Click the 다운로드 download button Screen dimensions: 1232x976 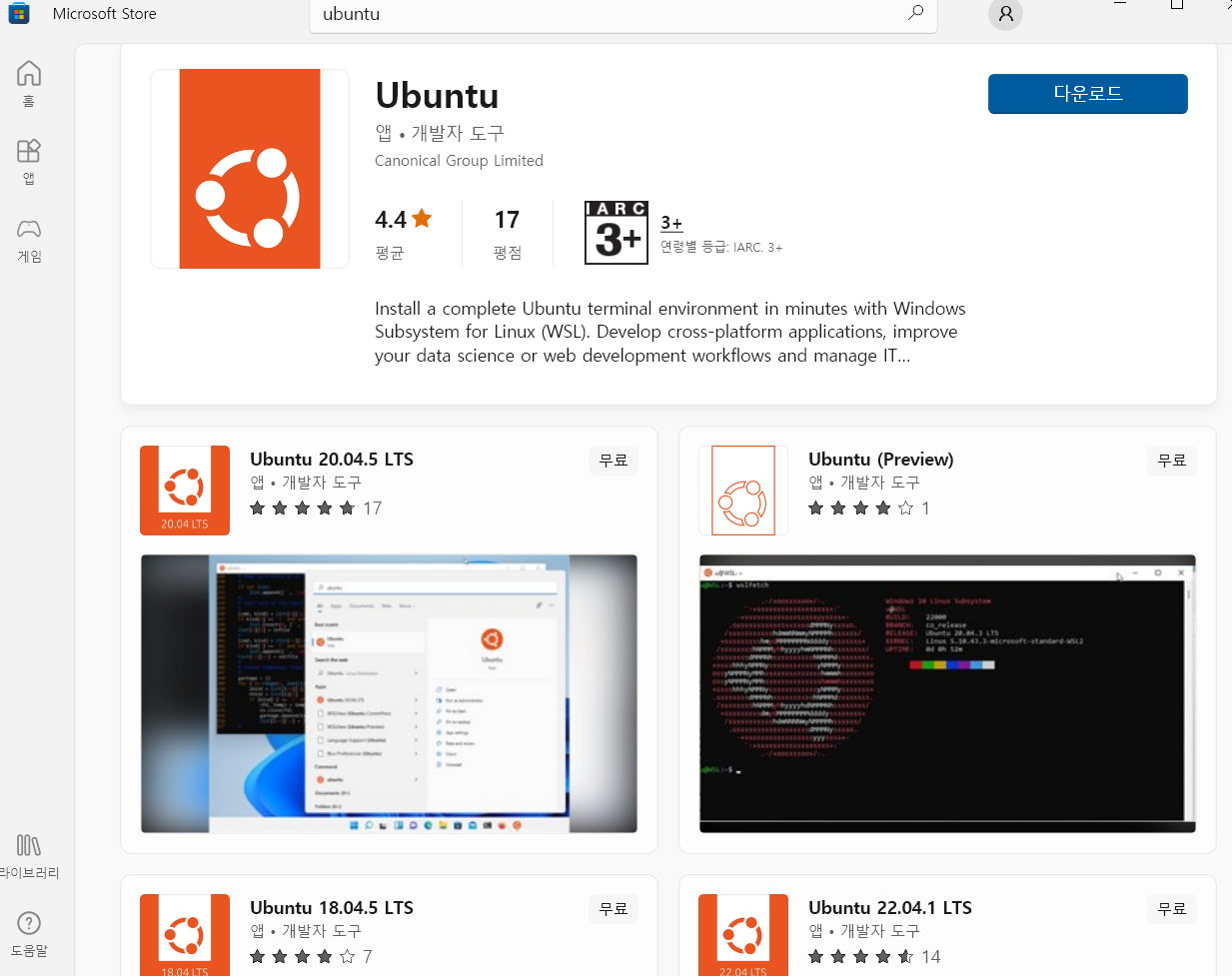[1088, 94]
